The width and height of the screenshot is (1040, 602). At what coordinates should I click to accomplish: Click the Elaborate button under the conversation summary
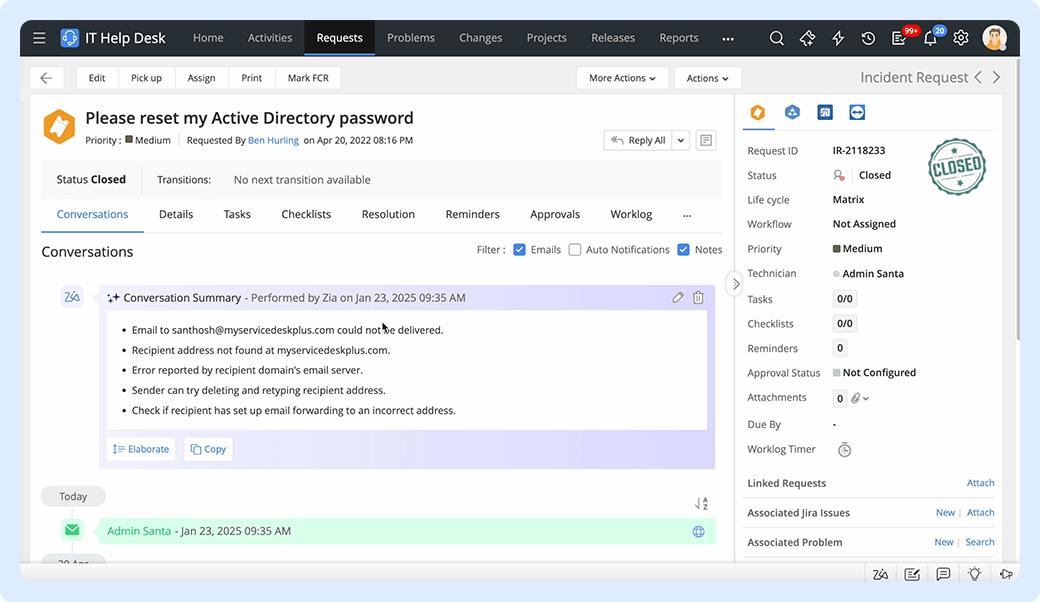point(140,449)
